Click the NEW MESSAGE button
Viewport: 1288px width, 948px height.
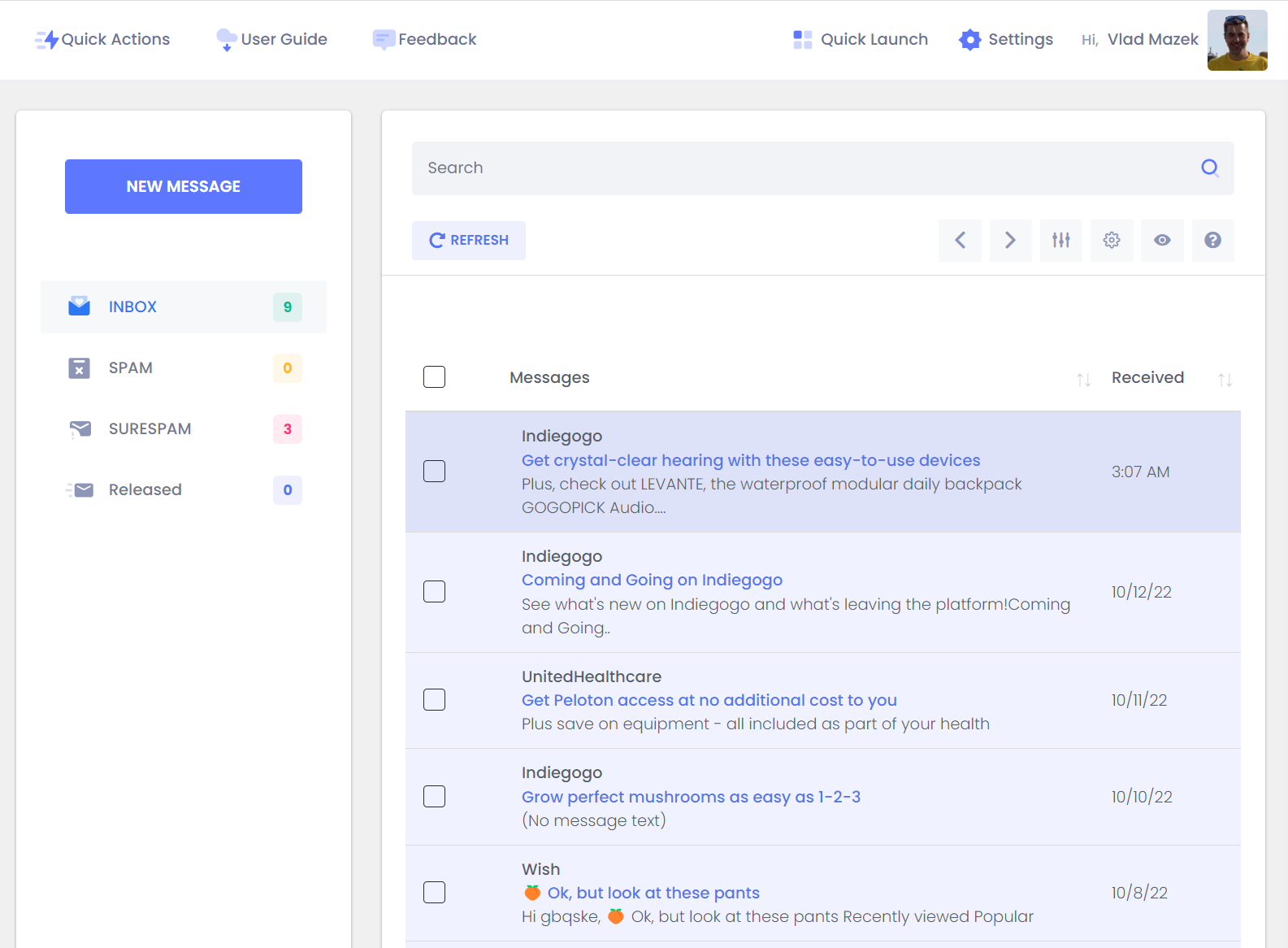click(184, 186)
